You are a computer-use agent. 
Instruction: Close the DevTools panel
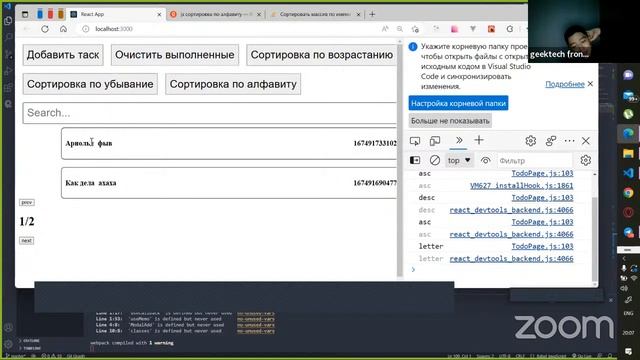pos(586,141)
